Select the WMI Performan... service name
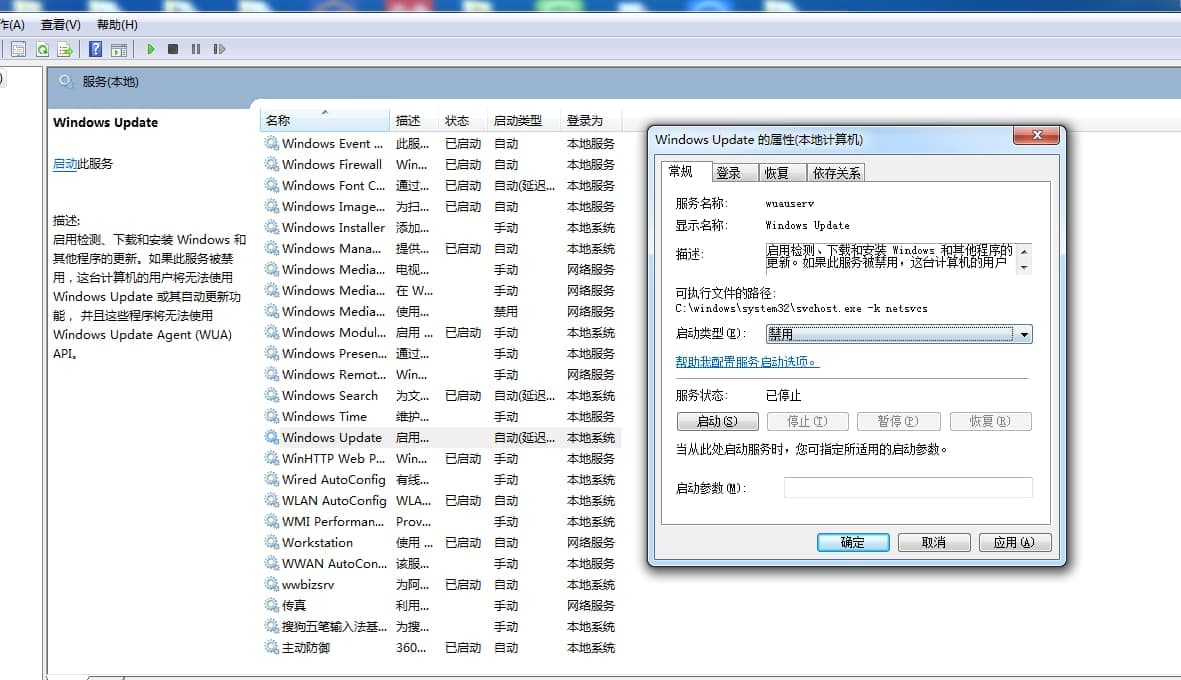The image size is (1181, 680). click(333, 521)
